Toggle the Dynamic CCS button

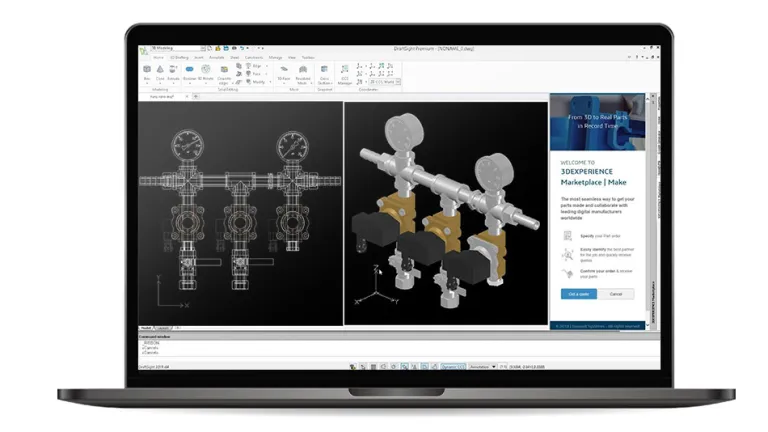[x=453, y=366]
